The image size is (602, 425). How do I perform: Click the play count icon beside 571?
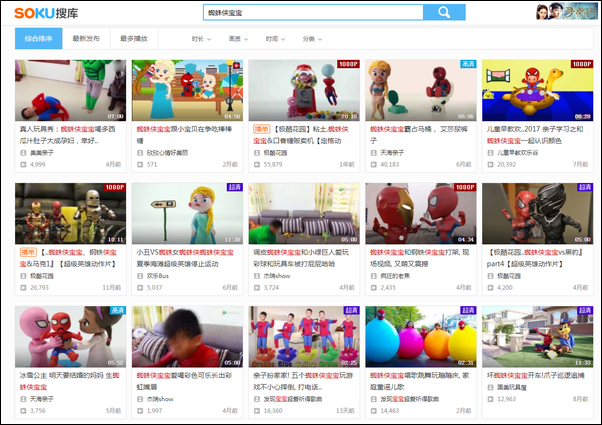click(140, 165)
